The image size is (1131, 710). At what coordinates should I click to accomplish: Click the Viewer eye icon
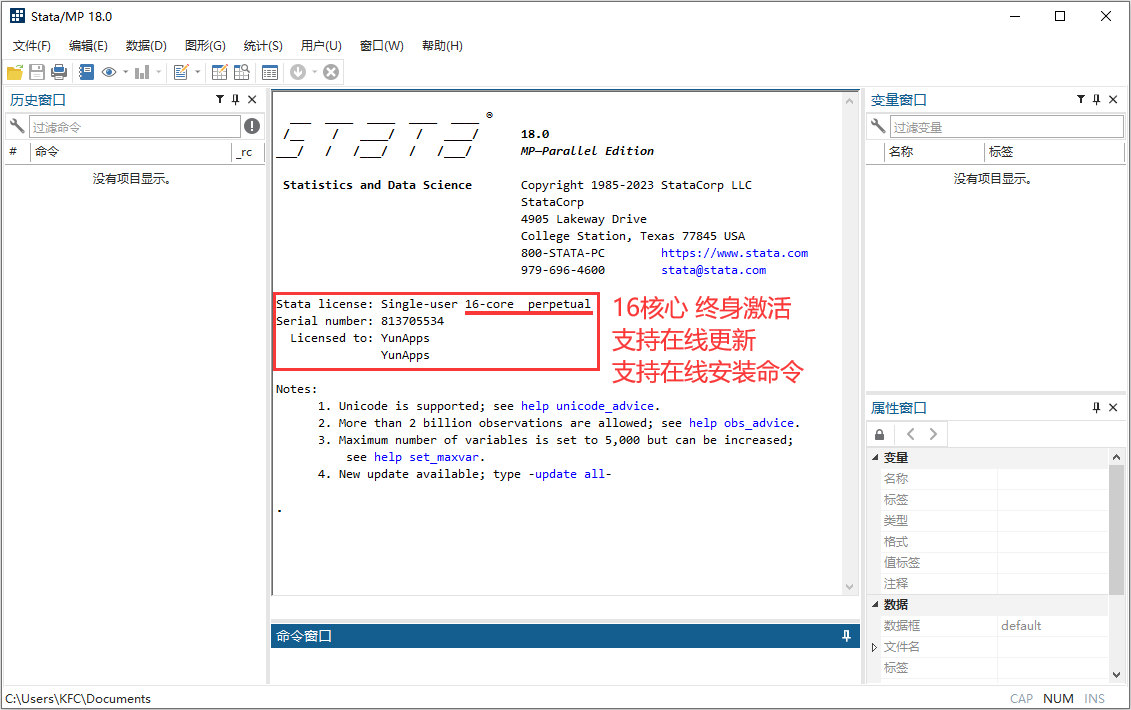(109, 72)
